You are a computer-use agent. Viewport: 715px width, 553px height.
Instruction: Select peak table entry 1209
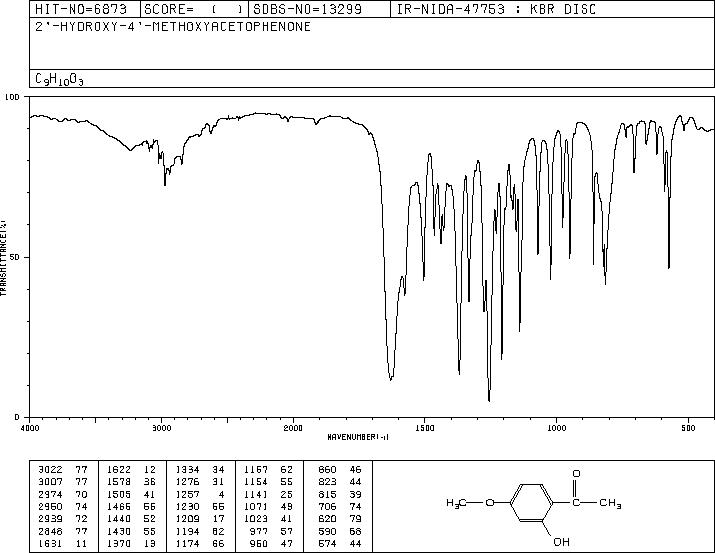200,519
